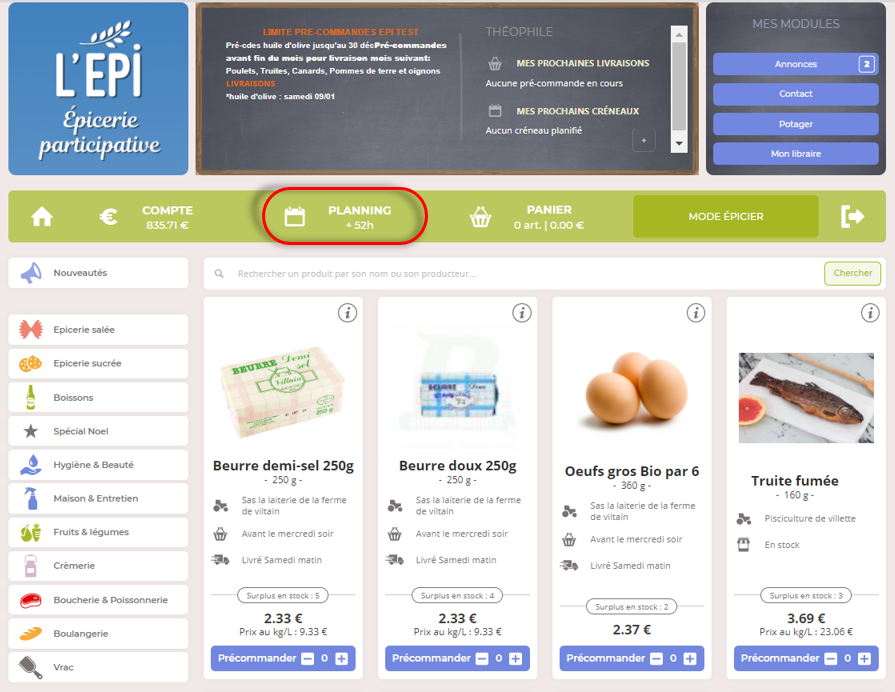The image size is (895, 692).
Task: Open the Panier basket summary
Action: coord(526,217)
